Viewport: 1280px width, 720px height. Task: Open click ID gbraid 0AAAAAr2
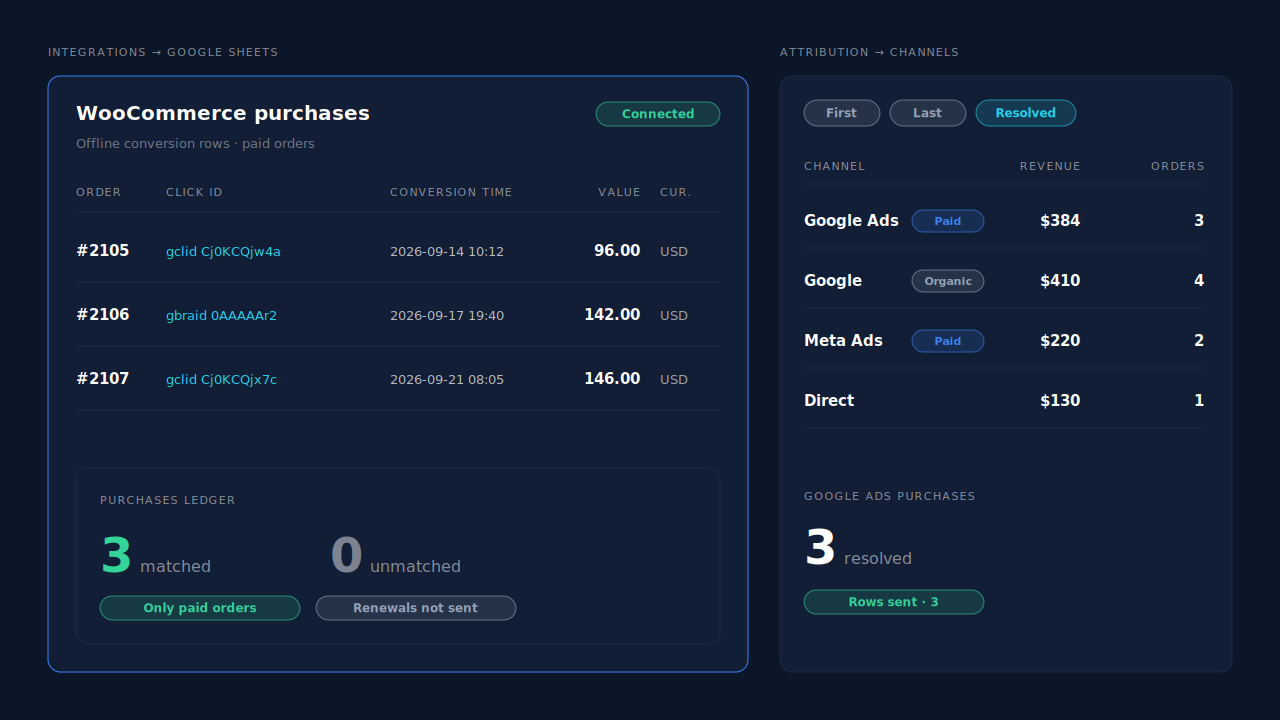tap(221, 315)
